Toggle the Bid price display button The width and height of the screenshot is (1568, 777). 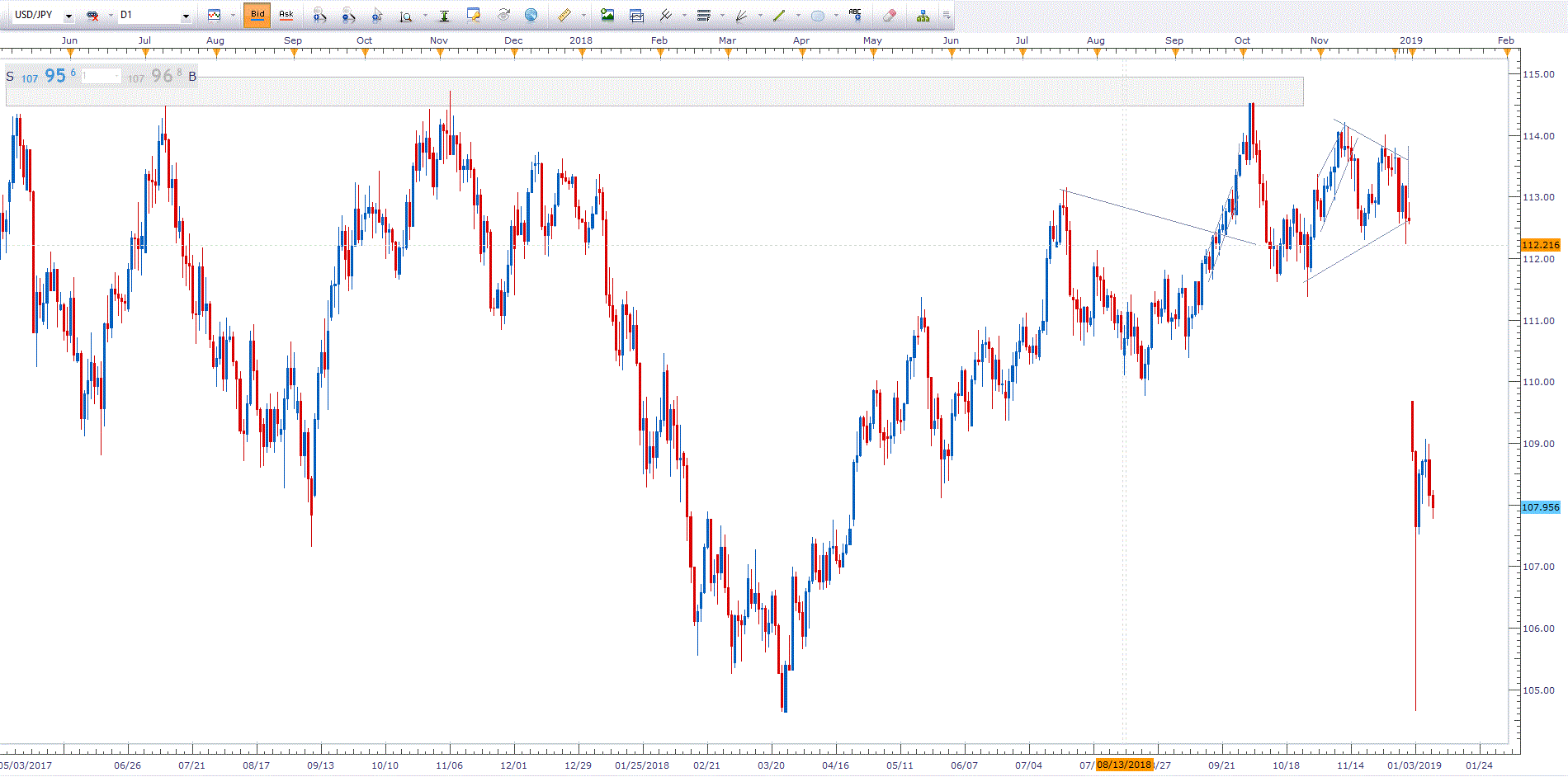[x=257, y=15]
